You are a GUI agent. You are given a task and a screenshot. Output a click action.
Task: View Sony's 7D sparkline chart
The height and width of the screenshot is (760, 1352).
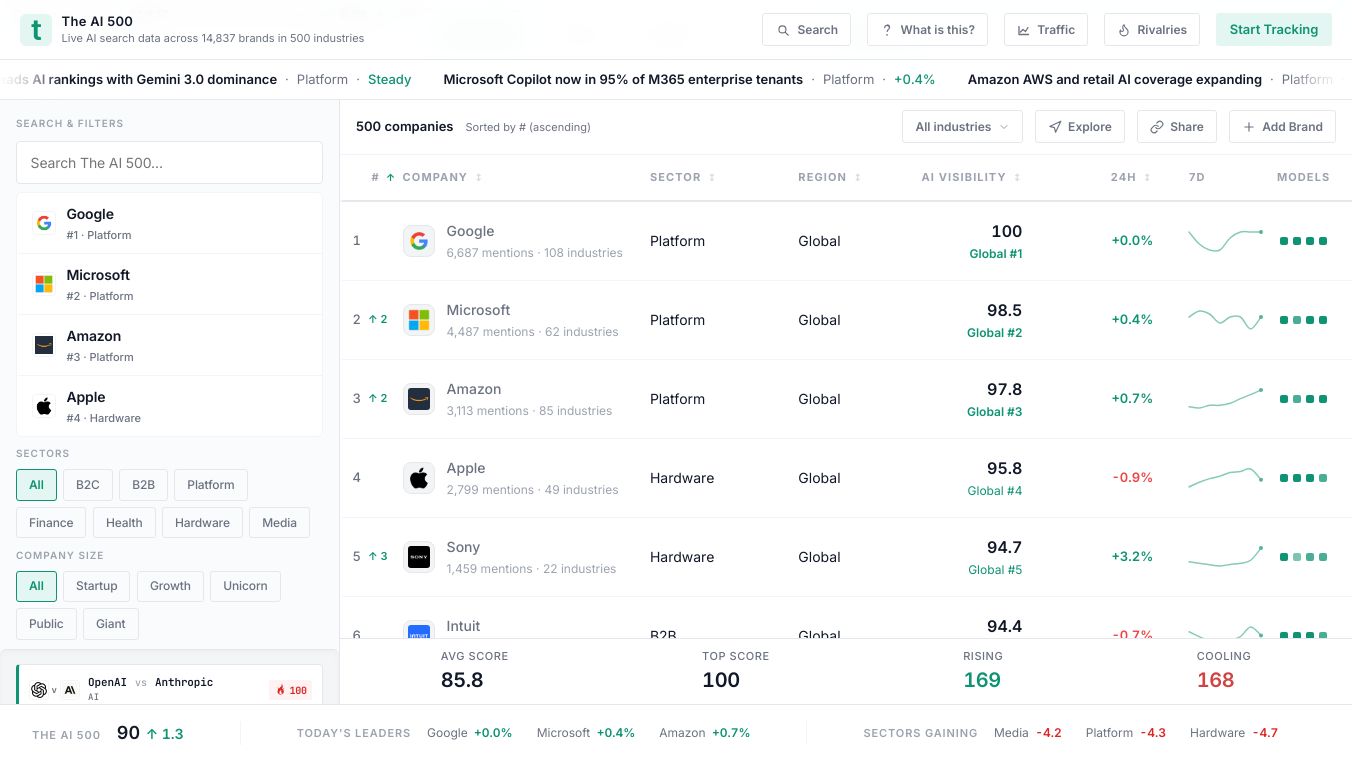tap(1225, 557)
